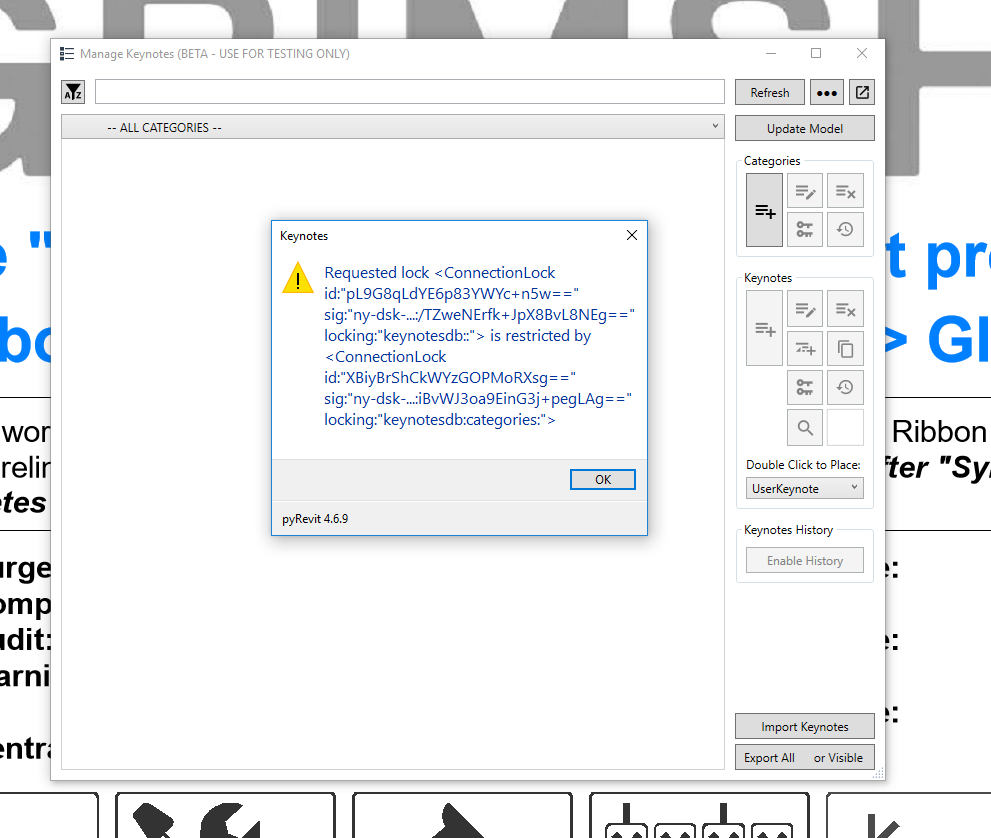Enable History in Keynotes History panel

[x=804, y=560]
